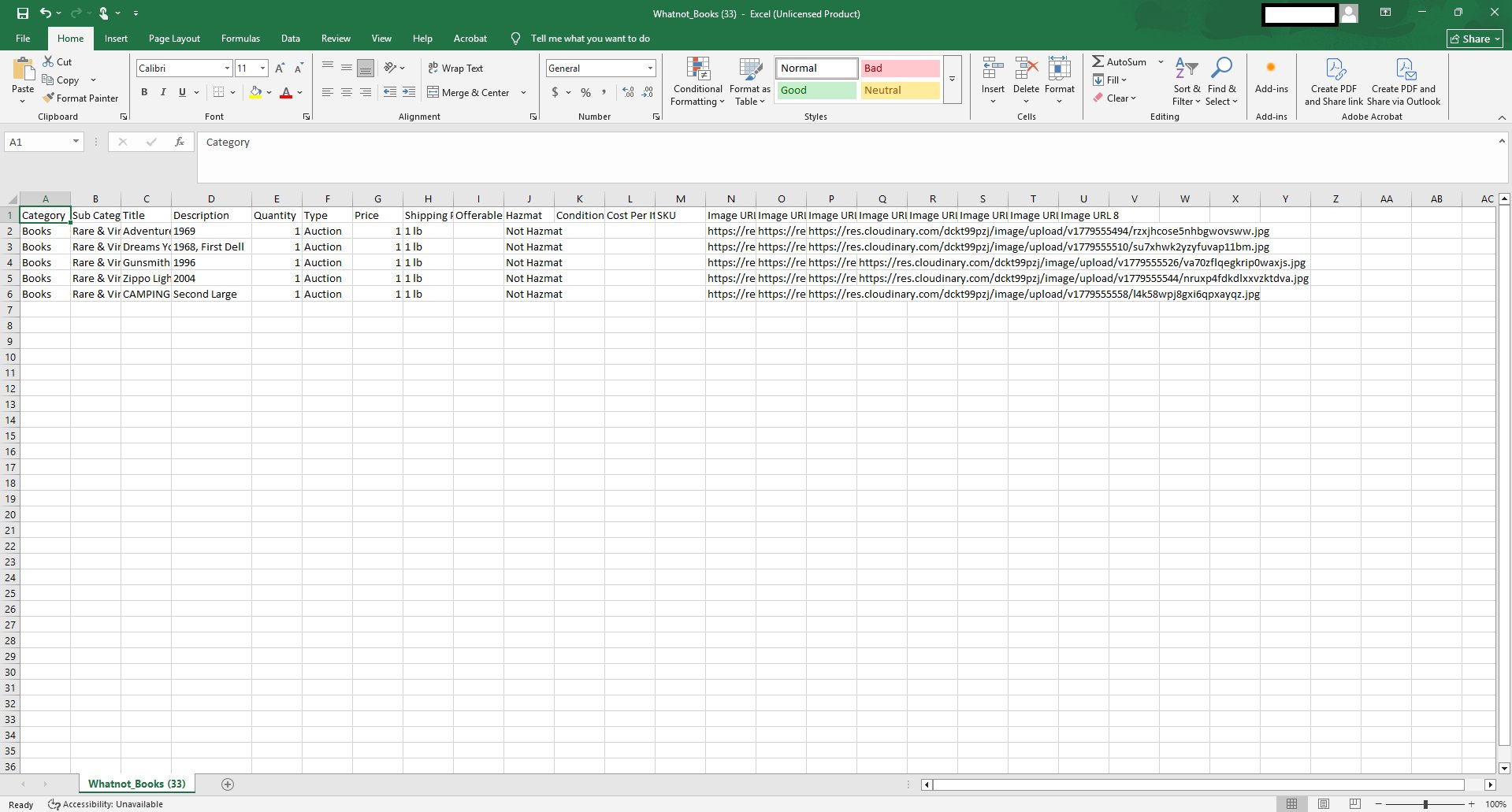1512x812 pixels.
Task: Apply the Bad cell style
Action: [900, 68]
